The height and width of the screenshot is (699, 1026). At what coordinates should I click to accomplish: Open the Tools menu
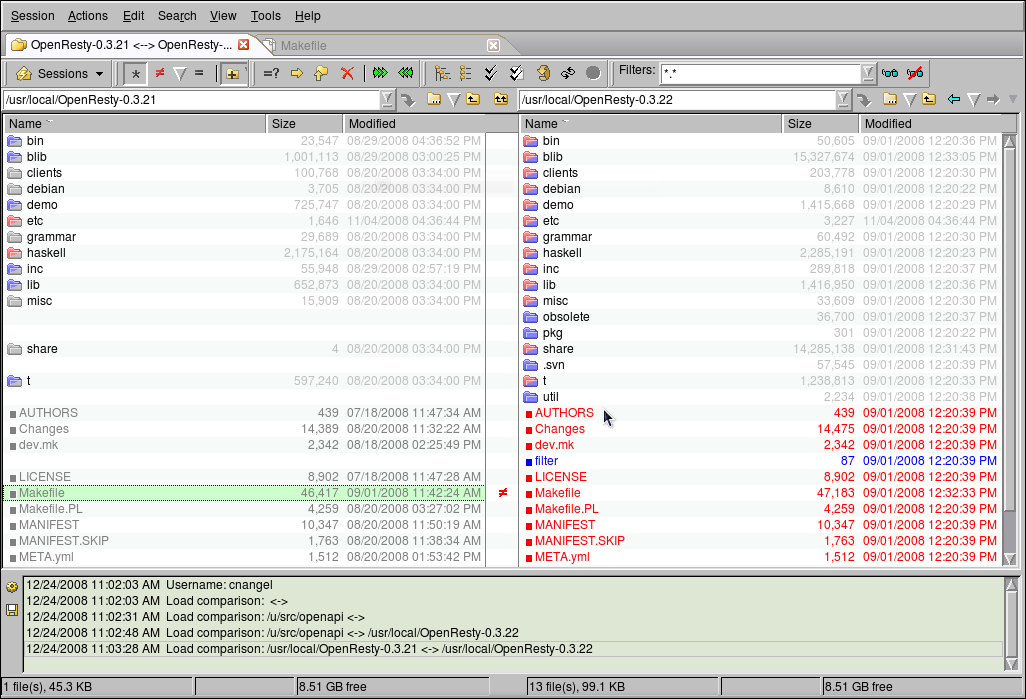point(266,16)
